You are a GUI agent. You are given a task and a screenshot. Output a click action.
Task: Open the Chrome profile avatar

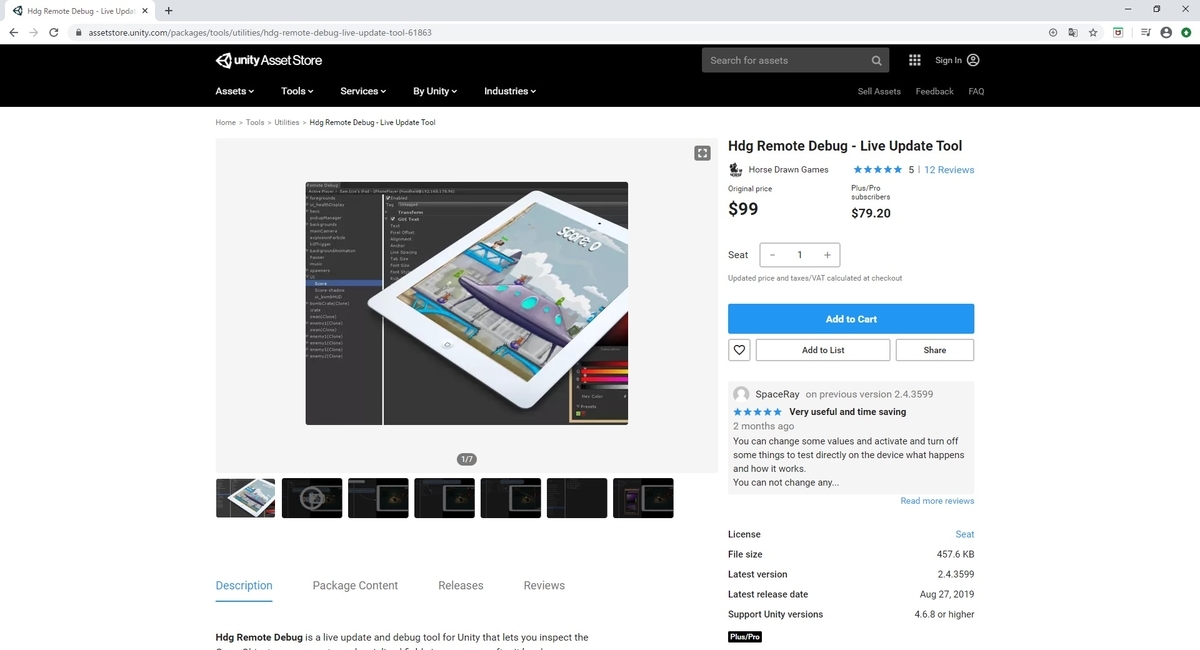pyautogui.click(x=1166, y=32)
